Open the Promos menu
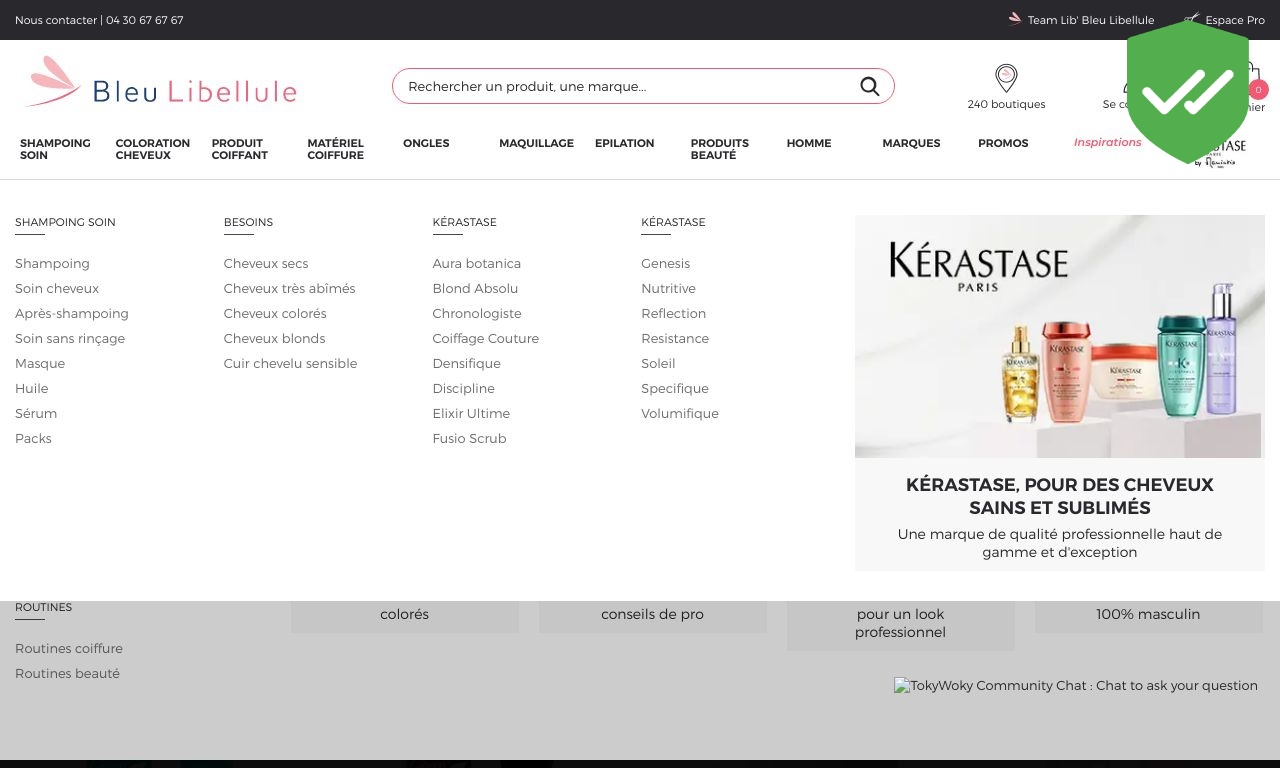 click(x=1003, y=143)
